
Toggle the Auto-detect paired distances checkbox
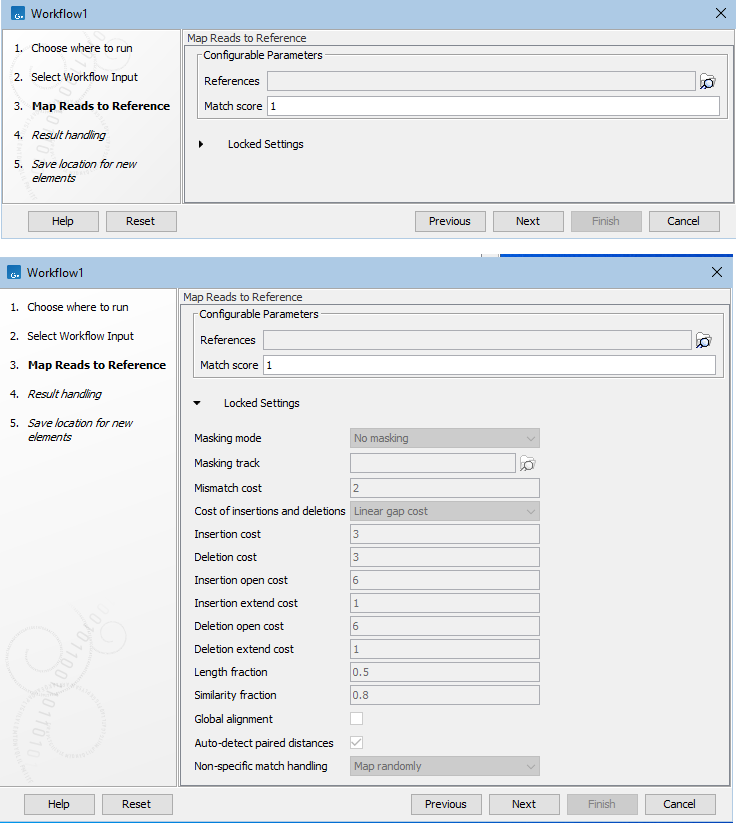click(357, 743)
